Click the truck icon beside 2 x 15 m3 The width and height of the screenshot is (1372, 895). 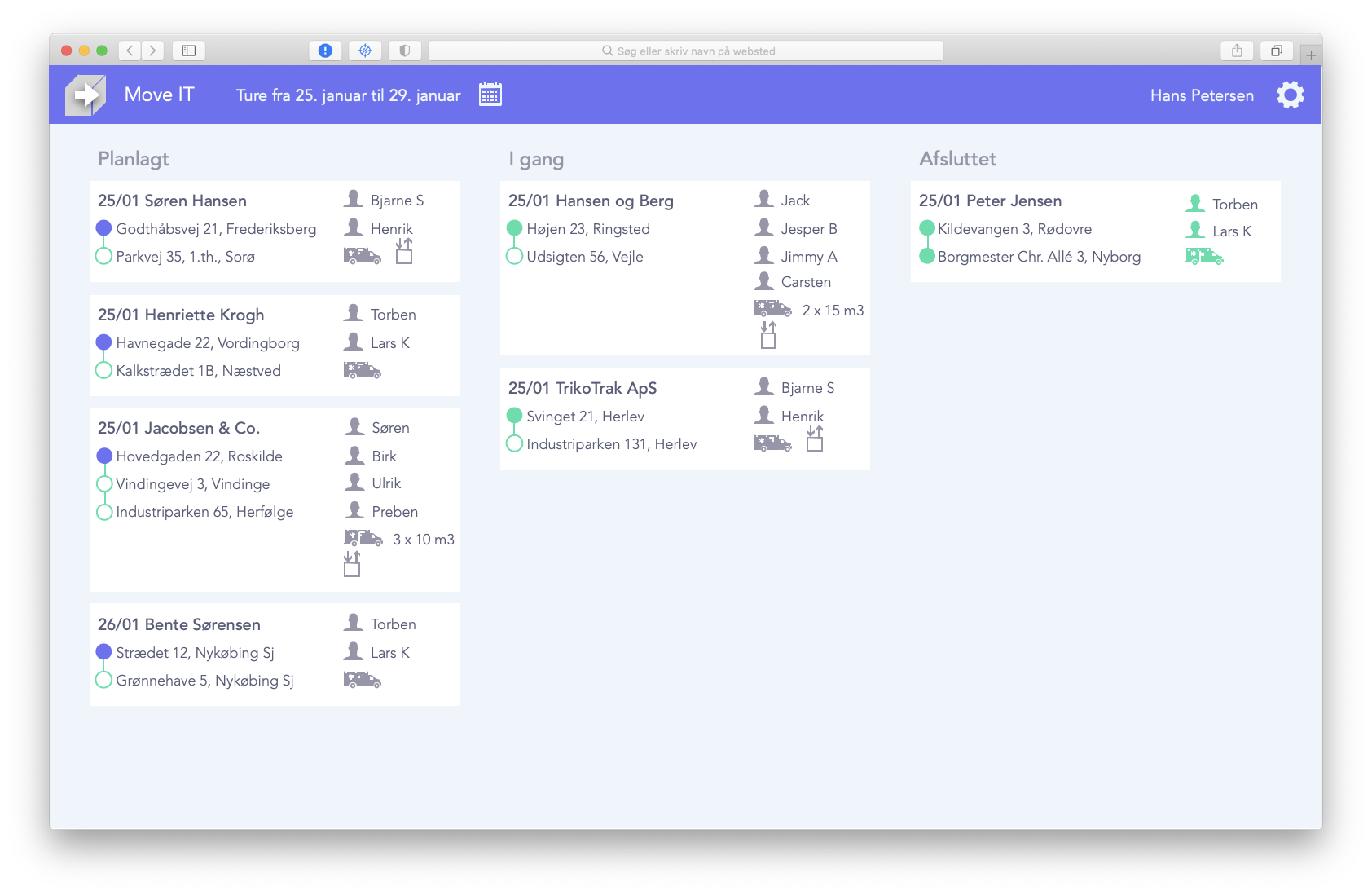click(x=773, y=308)
